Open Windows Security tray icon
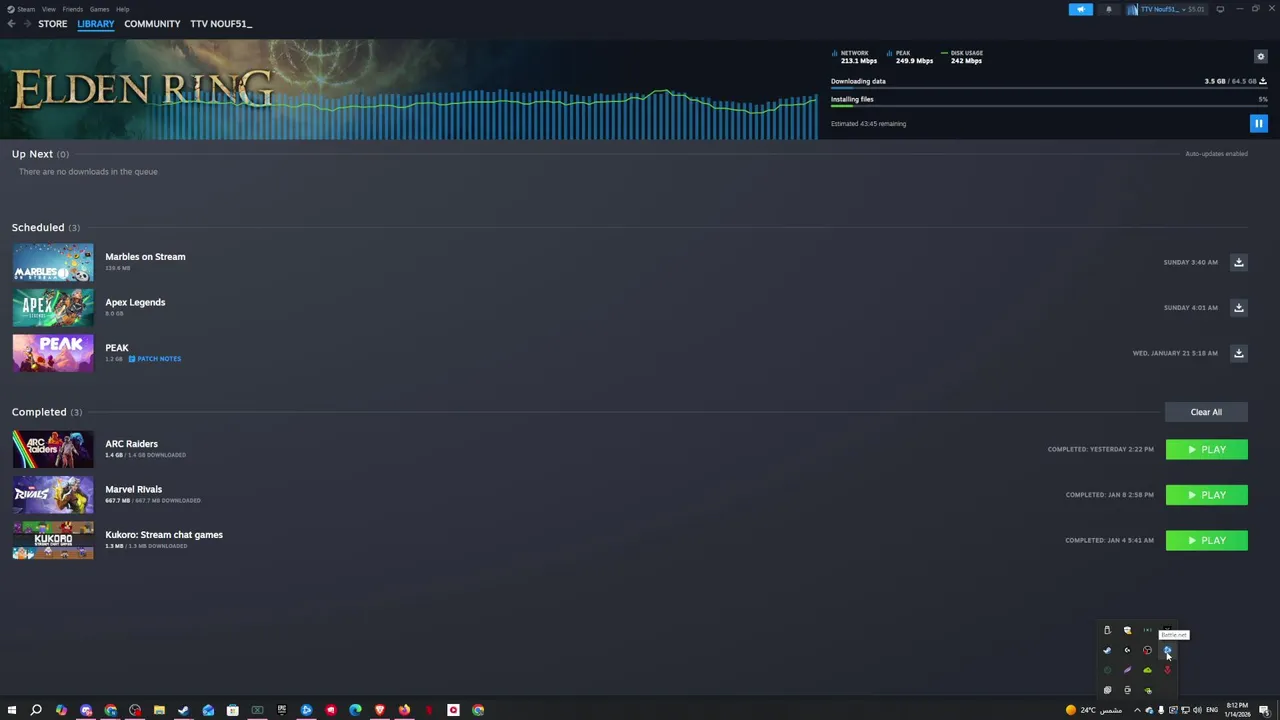 (1127, 630)
